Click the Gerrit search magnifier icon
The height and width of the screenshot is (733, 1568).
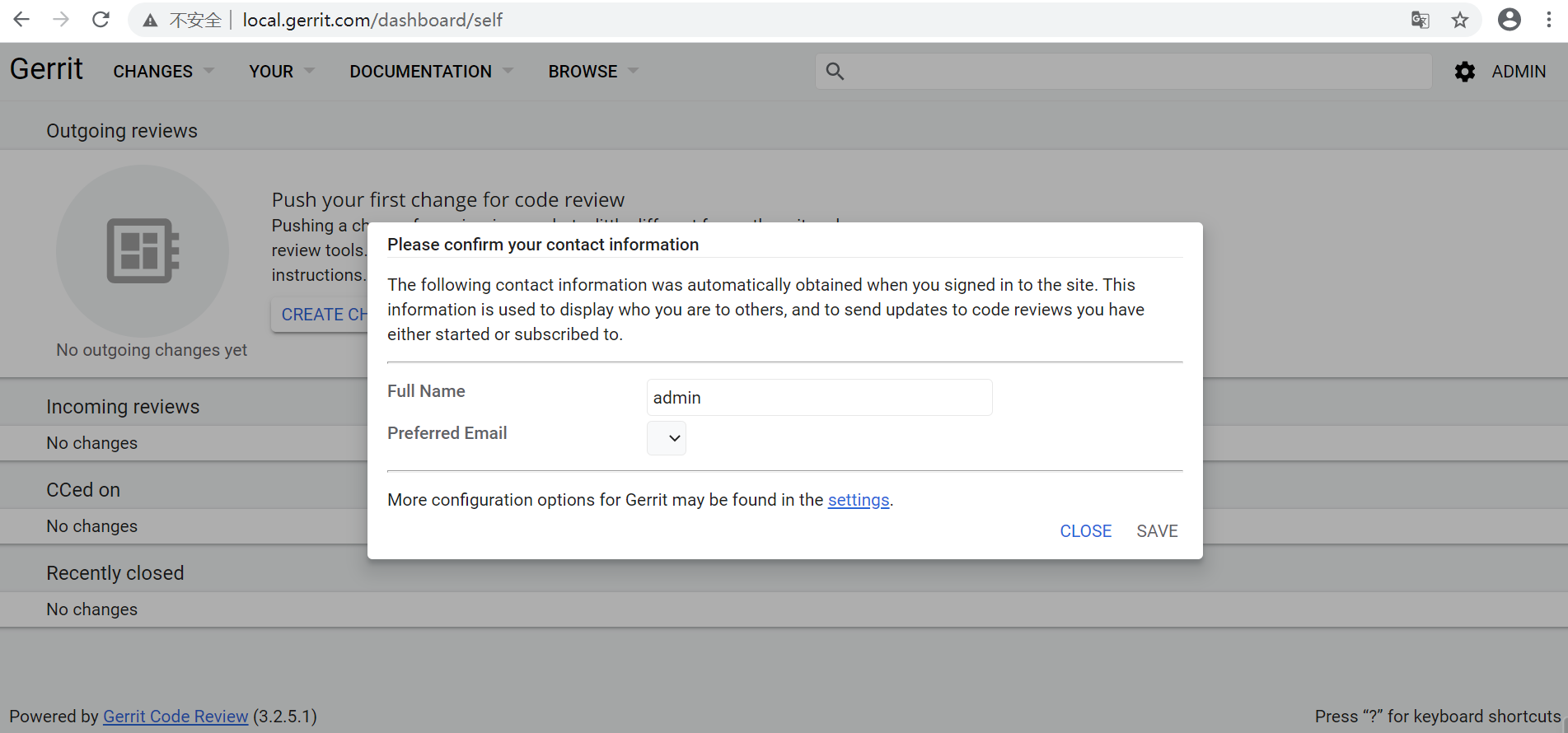click(835, 72)
